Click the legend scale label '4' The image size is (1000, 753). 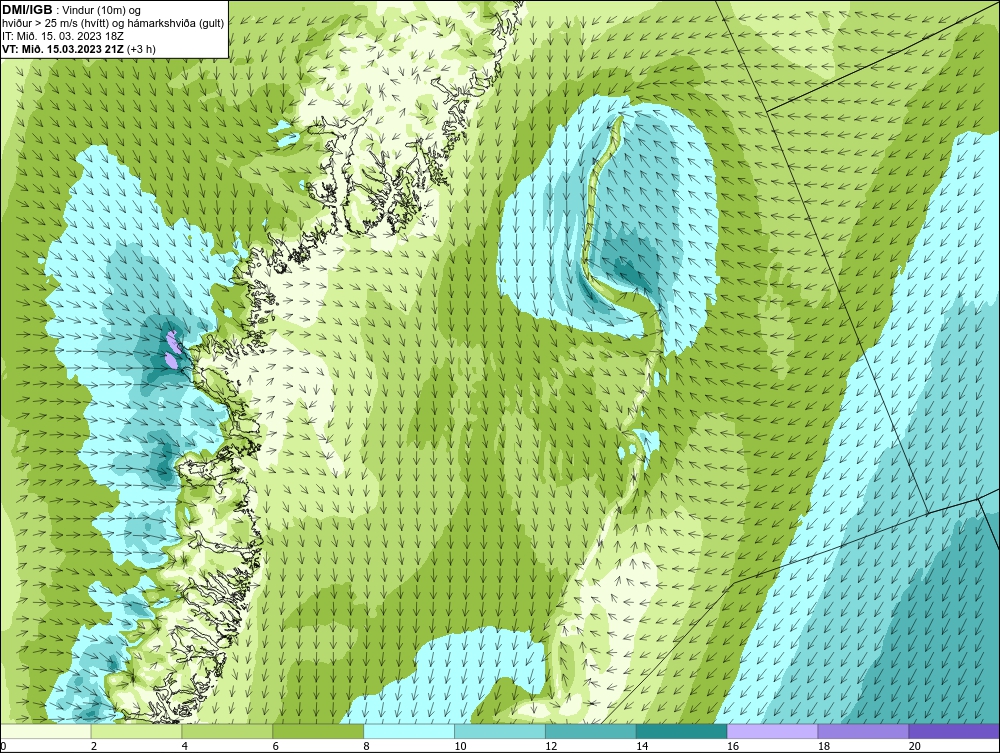click(184, 746)
